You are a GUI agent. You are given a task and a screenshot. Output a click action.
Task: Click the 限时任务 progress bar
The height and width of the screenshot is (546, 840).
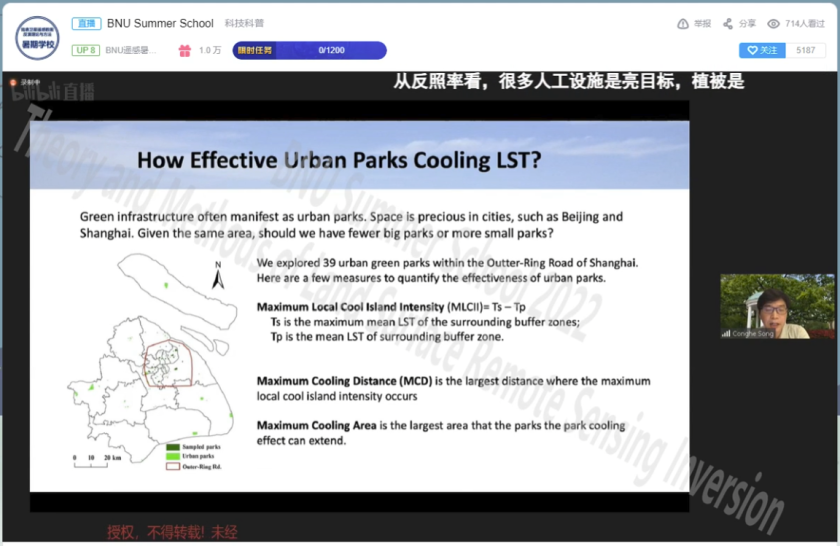[308, 50]
